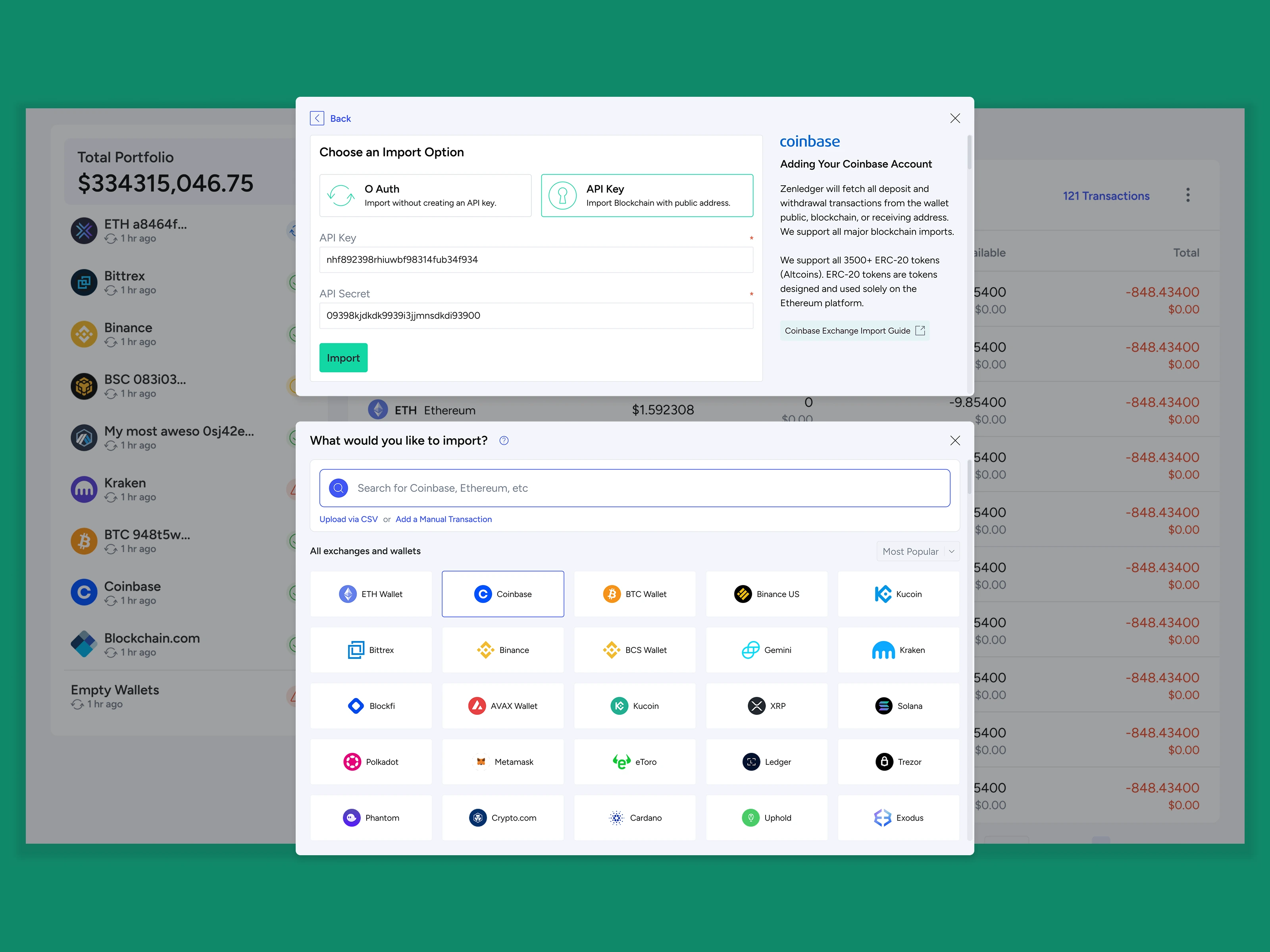The width and height of the screenshot is (1270, 952).
Task: Click the search magnifier icon
Action: [x=338, y=488]
